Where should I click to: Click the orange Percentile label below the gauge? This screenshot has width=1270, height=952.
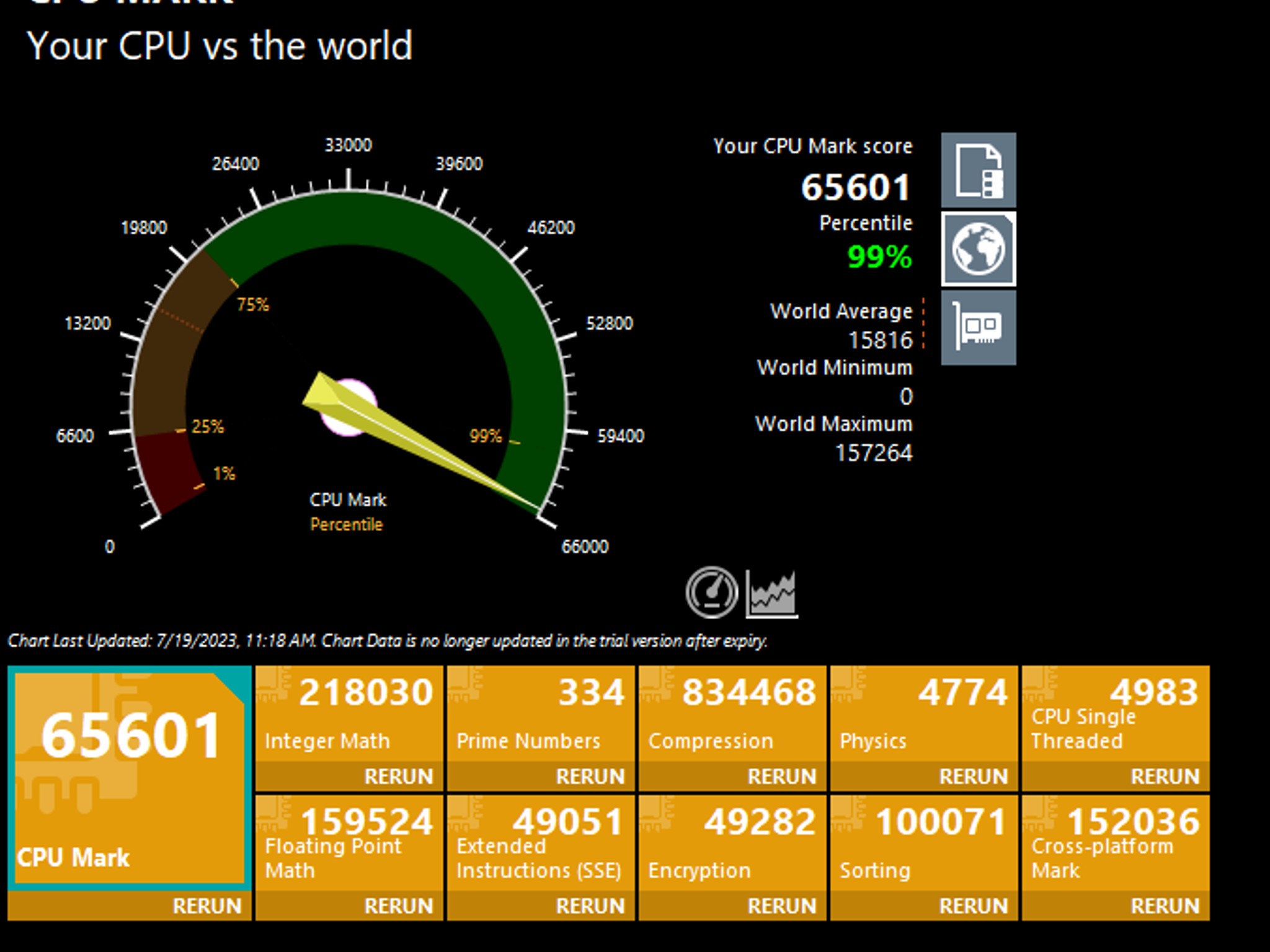(347, 524)
